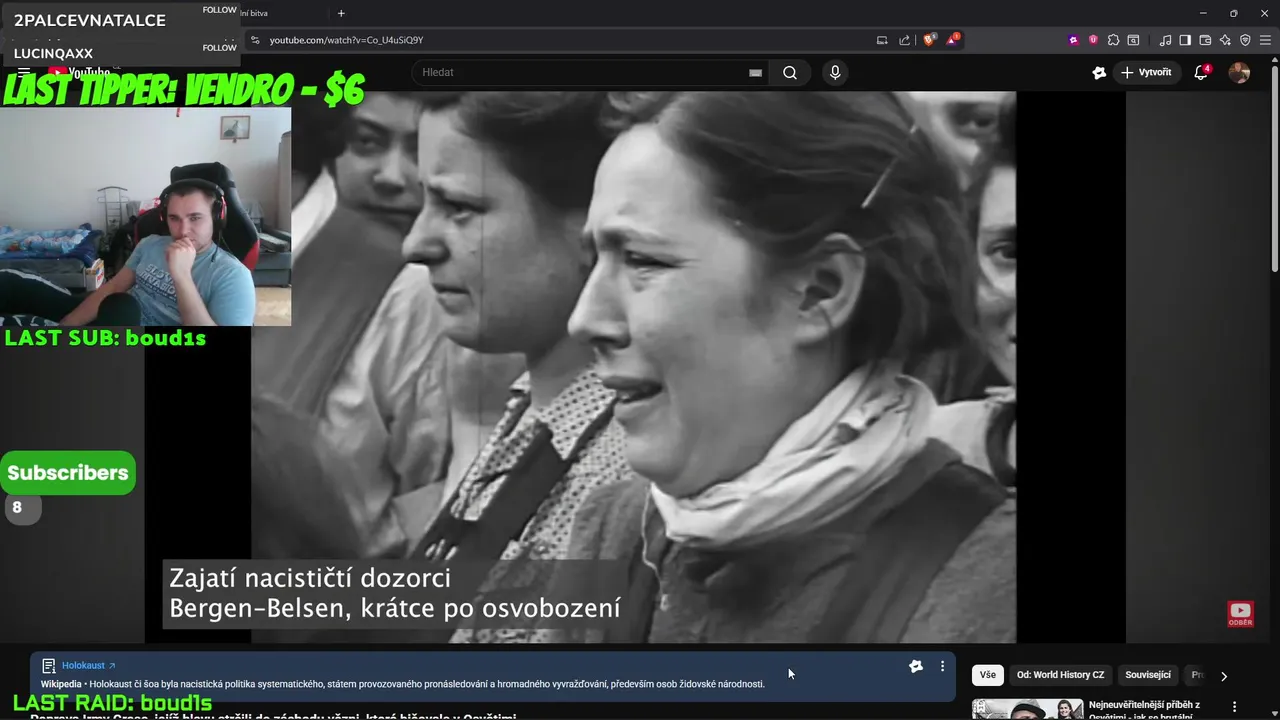Screen dimensions: 1280x720
Task: Click the ODBĚR subscribe watermark on video
Action: (1240, 614)
